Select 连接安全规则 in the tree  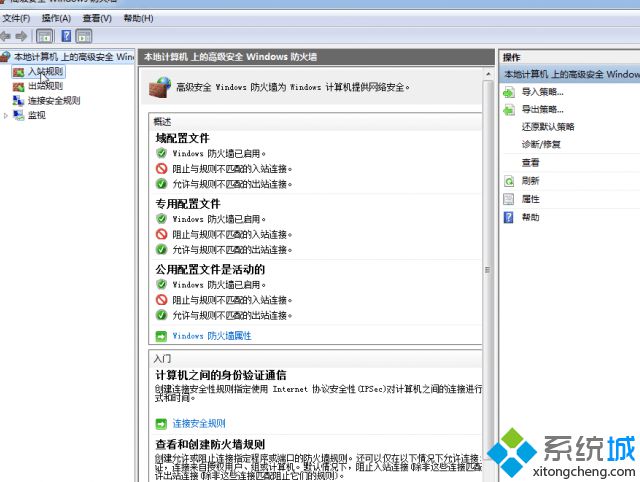point(54,101)
